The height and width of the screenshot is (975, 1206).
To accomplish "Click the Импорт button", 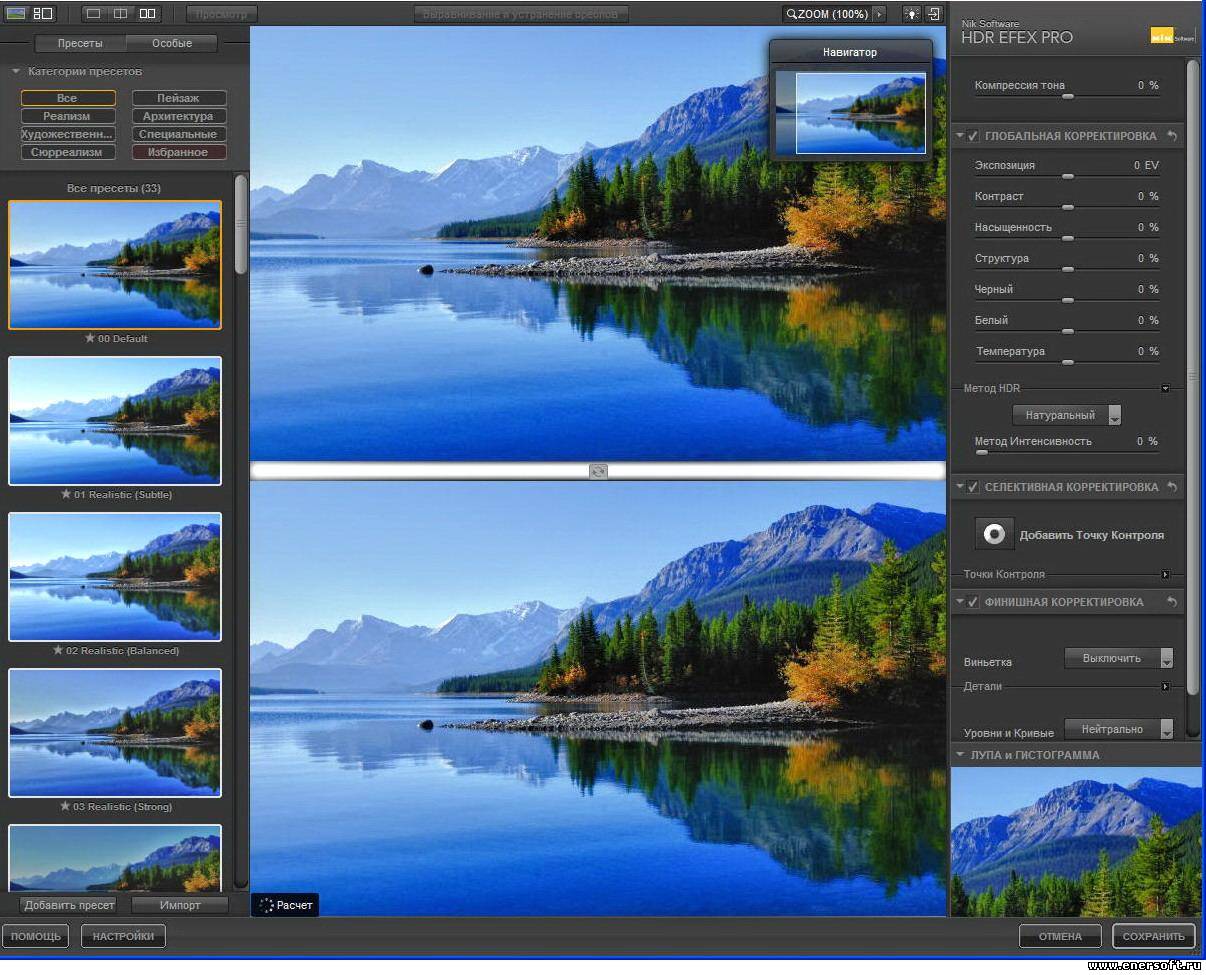I will coord(180,905).
